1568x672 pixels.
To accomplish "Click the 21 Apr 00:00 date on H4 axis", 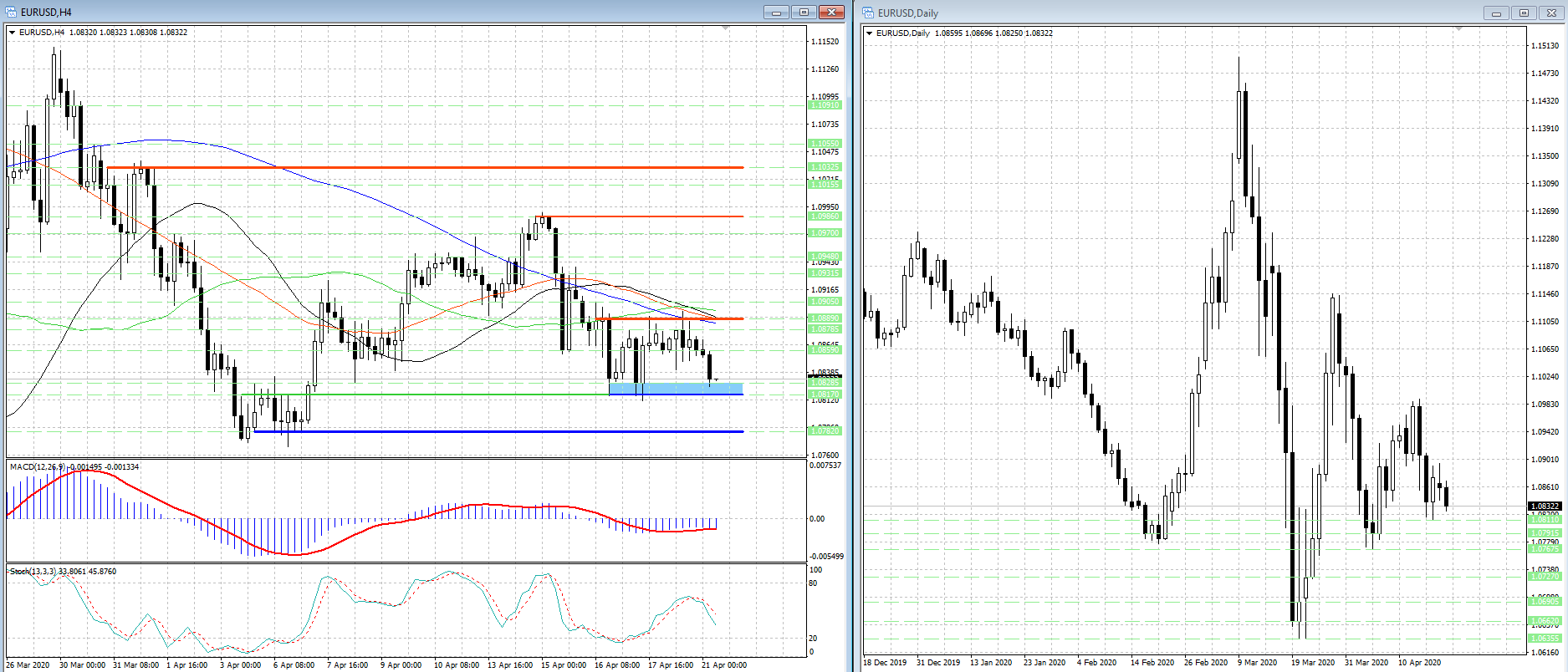I will (x=724, y=665).
